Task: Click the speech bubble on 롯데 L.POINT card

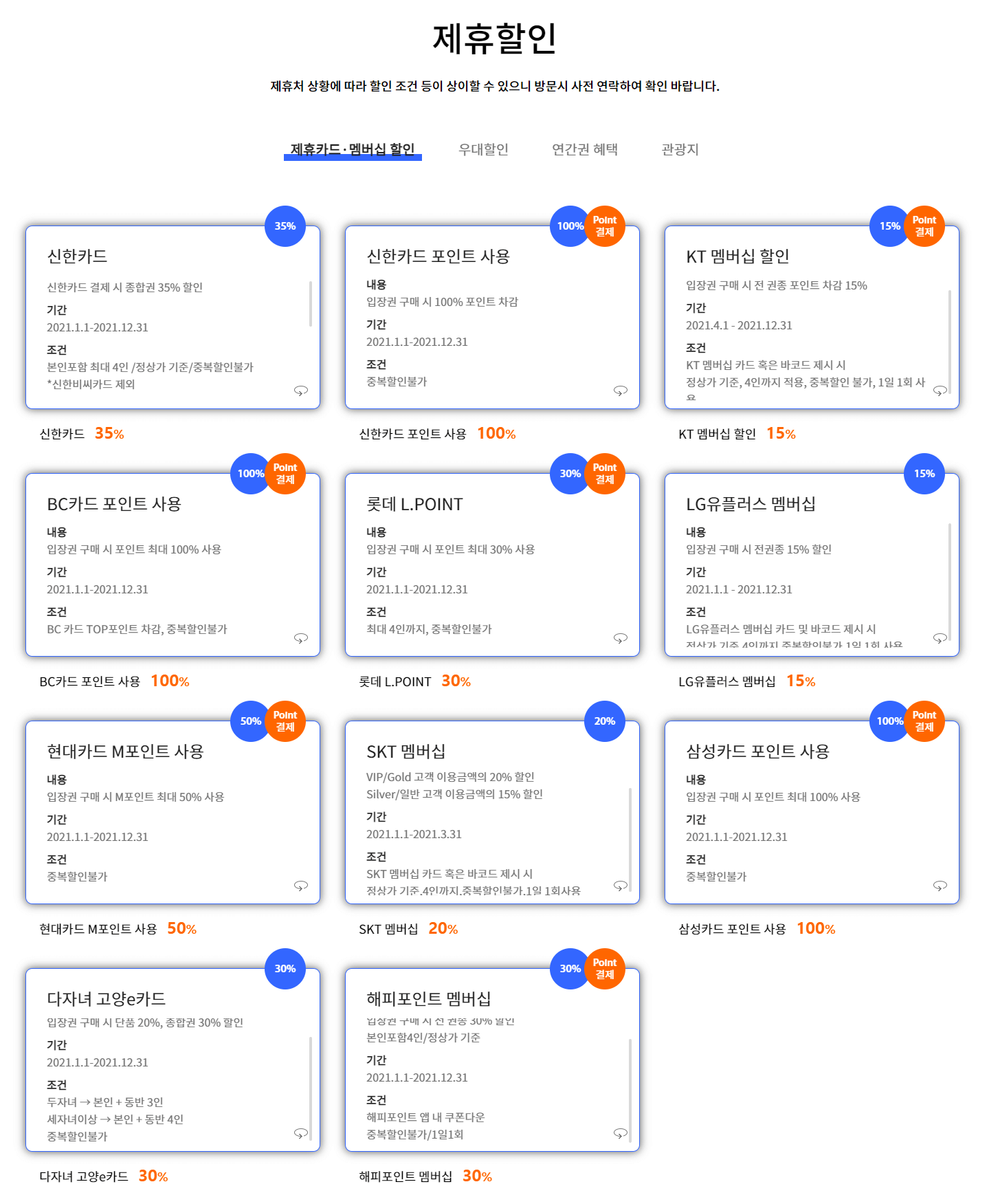Action: tap(621, 639)
